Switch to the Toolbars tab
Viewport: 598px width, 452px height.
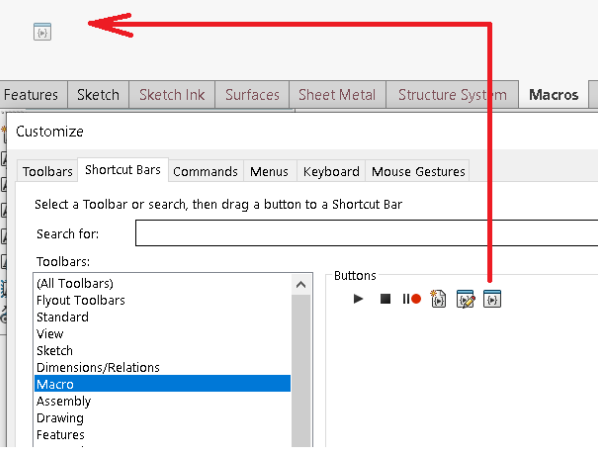[47, 171]
